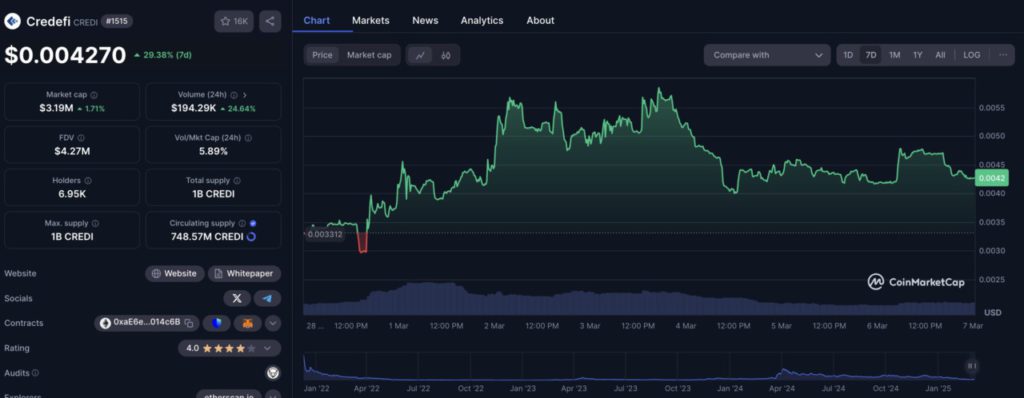
Task: Click the Ethereum icon in contract chip
Action: [105, 323]
